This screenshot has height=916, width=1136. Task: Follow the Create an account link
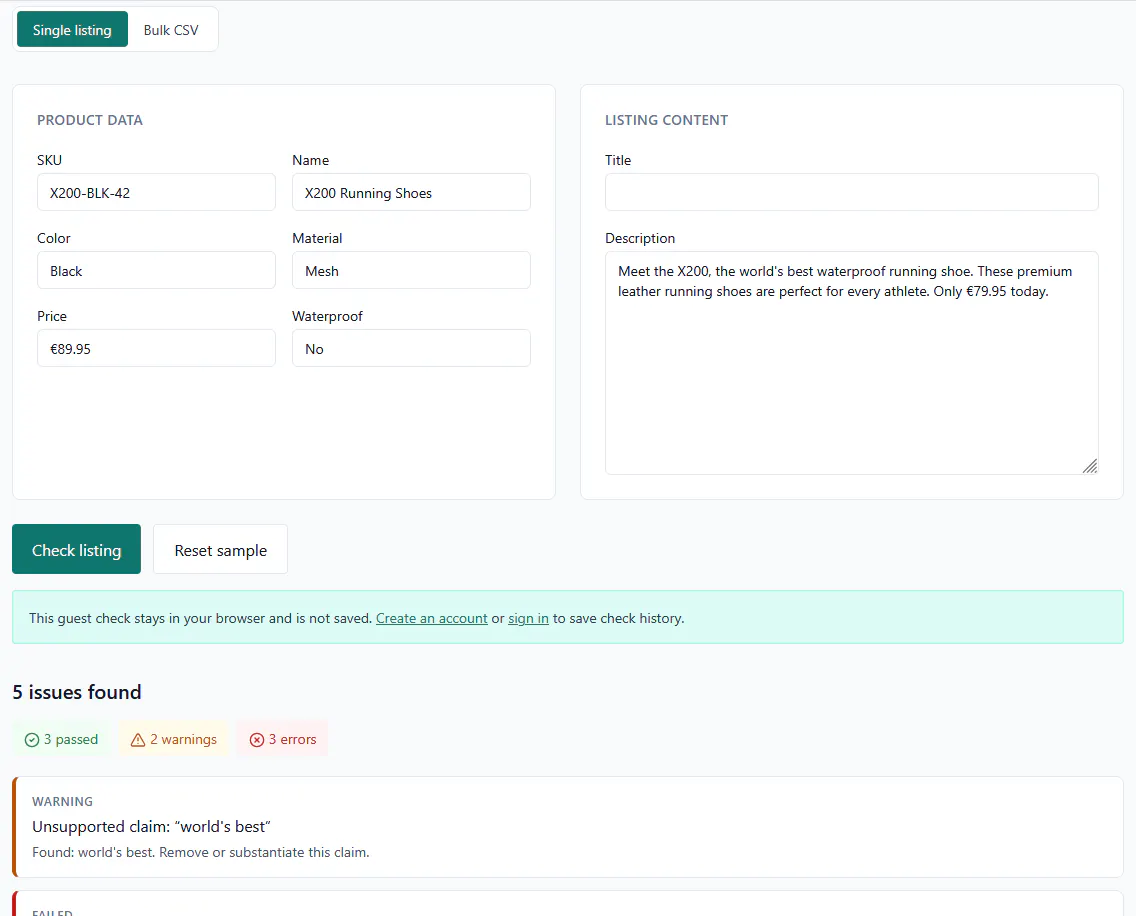[x=432, y=618]
